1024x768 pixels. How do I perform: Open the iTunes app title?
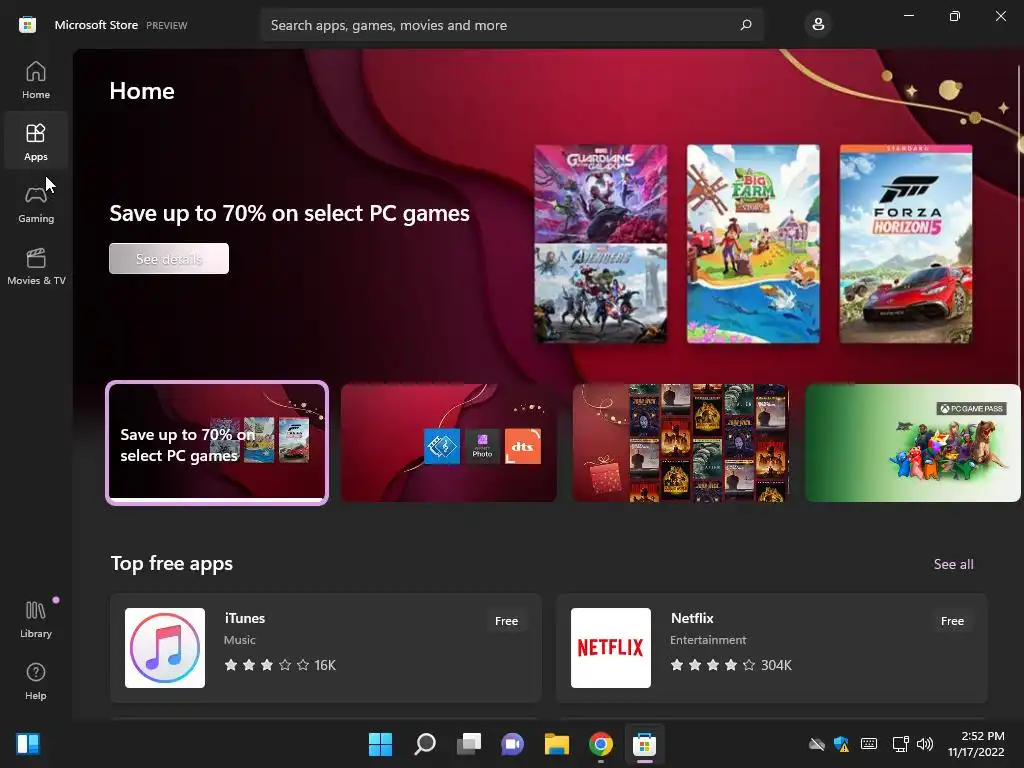coord(245,618)
